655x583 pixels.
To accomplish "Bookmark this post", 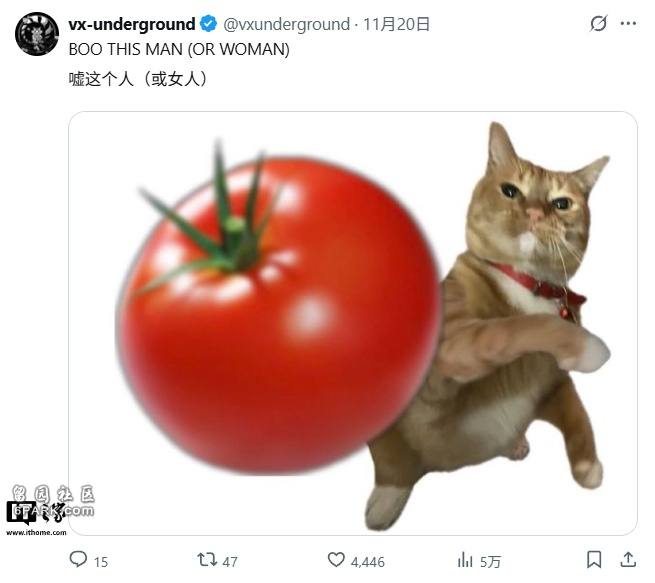I will point(594,560).
